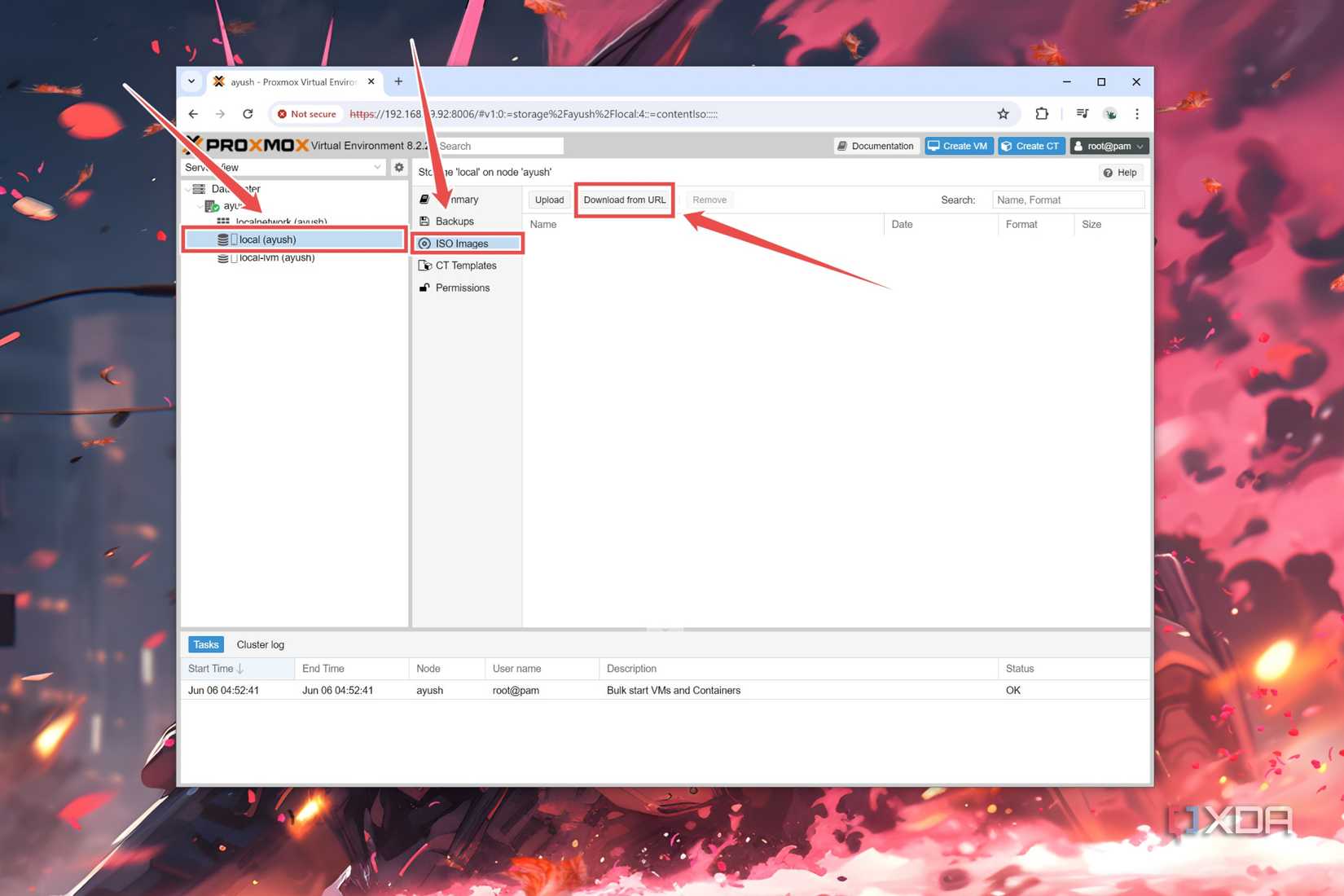Open the Backups section of local storage
Viewport: 1344px width, 896px height.
(x=454, y=221)
